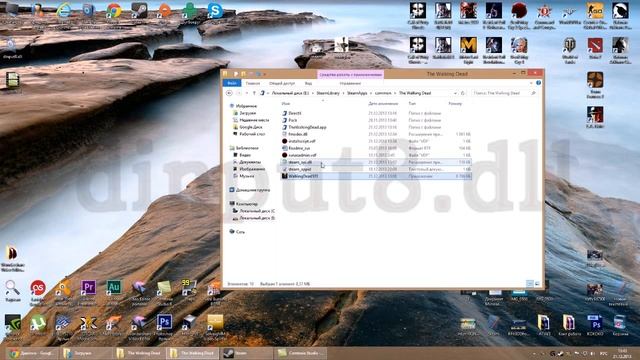The height and width of the screenshot is (360, 640).
Task: Switch to Steam in the taskbar
Action: tap(246, 353)
